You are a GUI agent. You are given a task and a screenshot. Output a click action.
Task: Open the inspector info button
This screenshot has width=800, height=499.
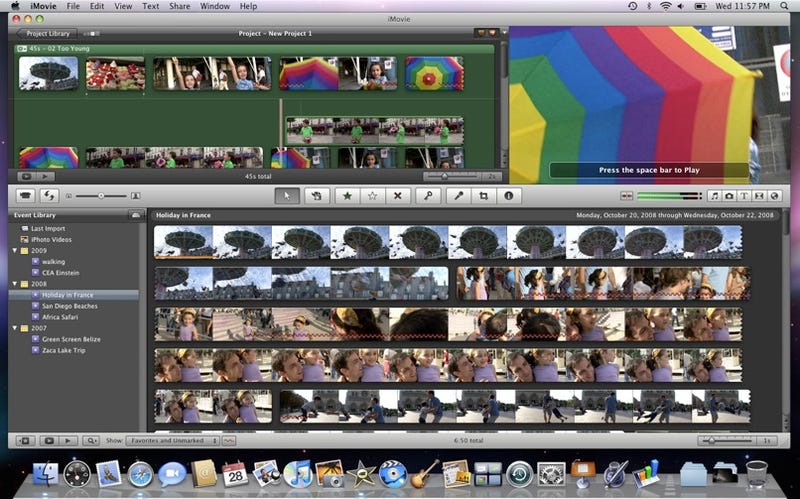pos(509,196)
